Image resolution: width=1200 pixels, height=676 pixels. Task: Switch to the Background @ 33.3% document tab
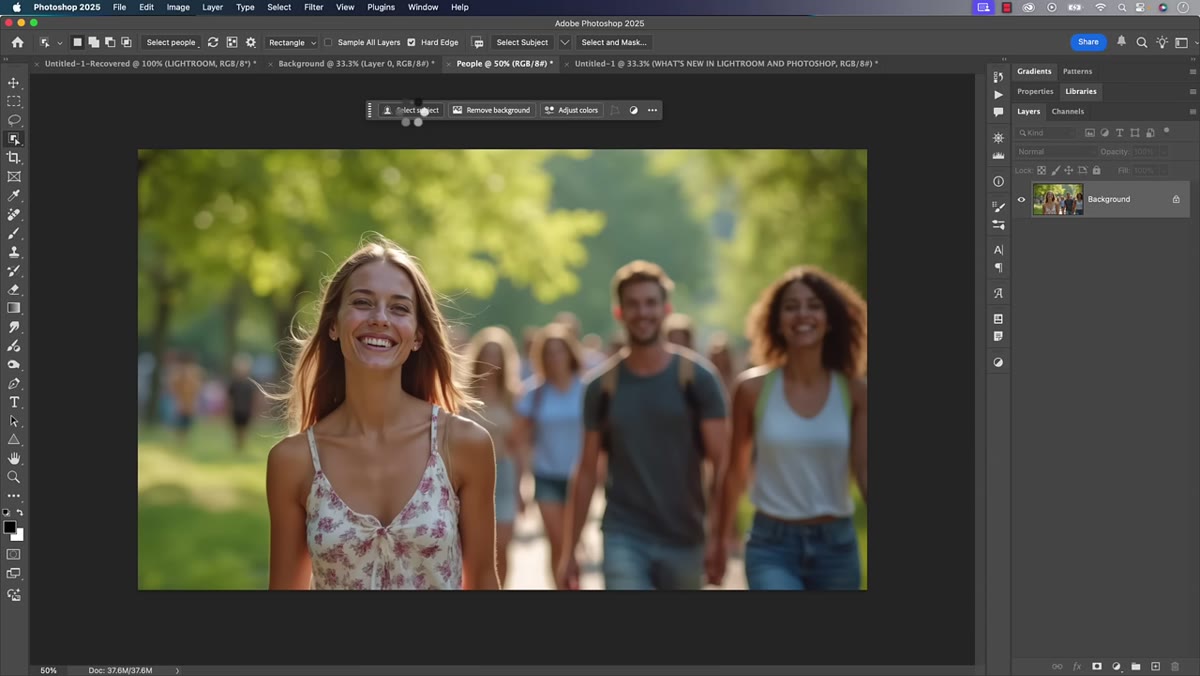355,63
